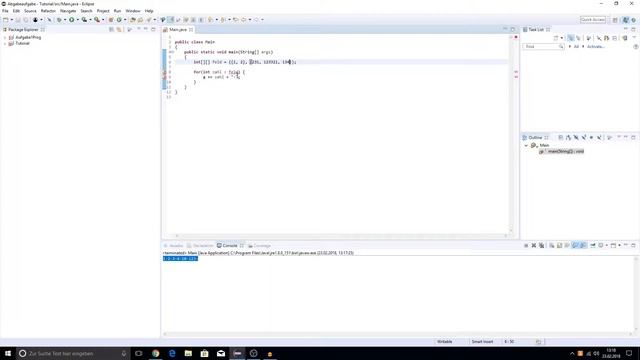
Task: Click the Tutorial project in Package Explorer
Action: tap(22, 43)
